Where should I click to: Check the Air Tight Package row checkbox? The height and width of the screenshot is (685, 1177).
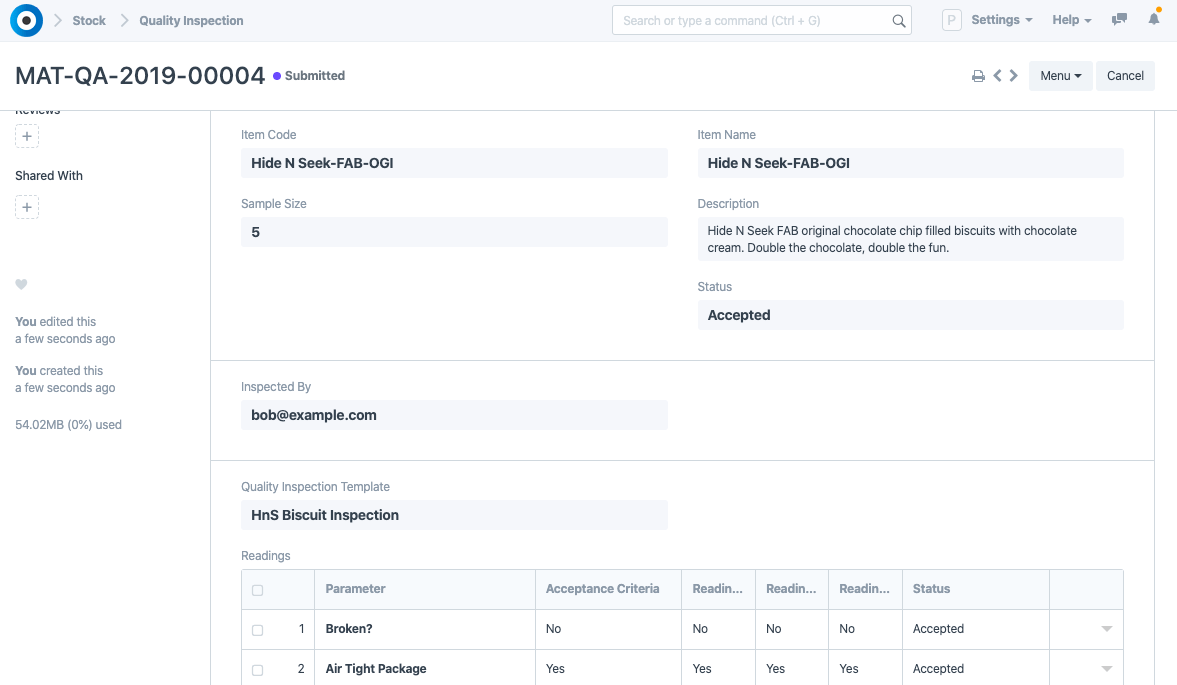(257, 670)
